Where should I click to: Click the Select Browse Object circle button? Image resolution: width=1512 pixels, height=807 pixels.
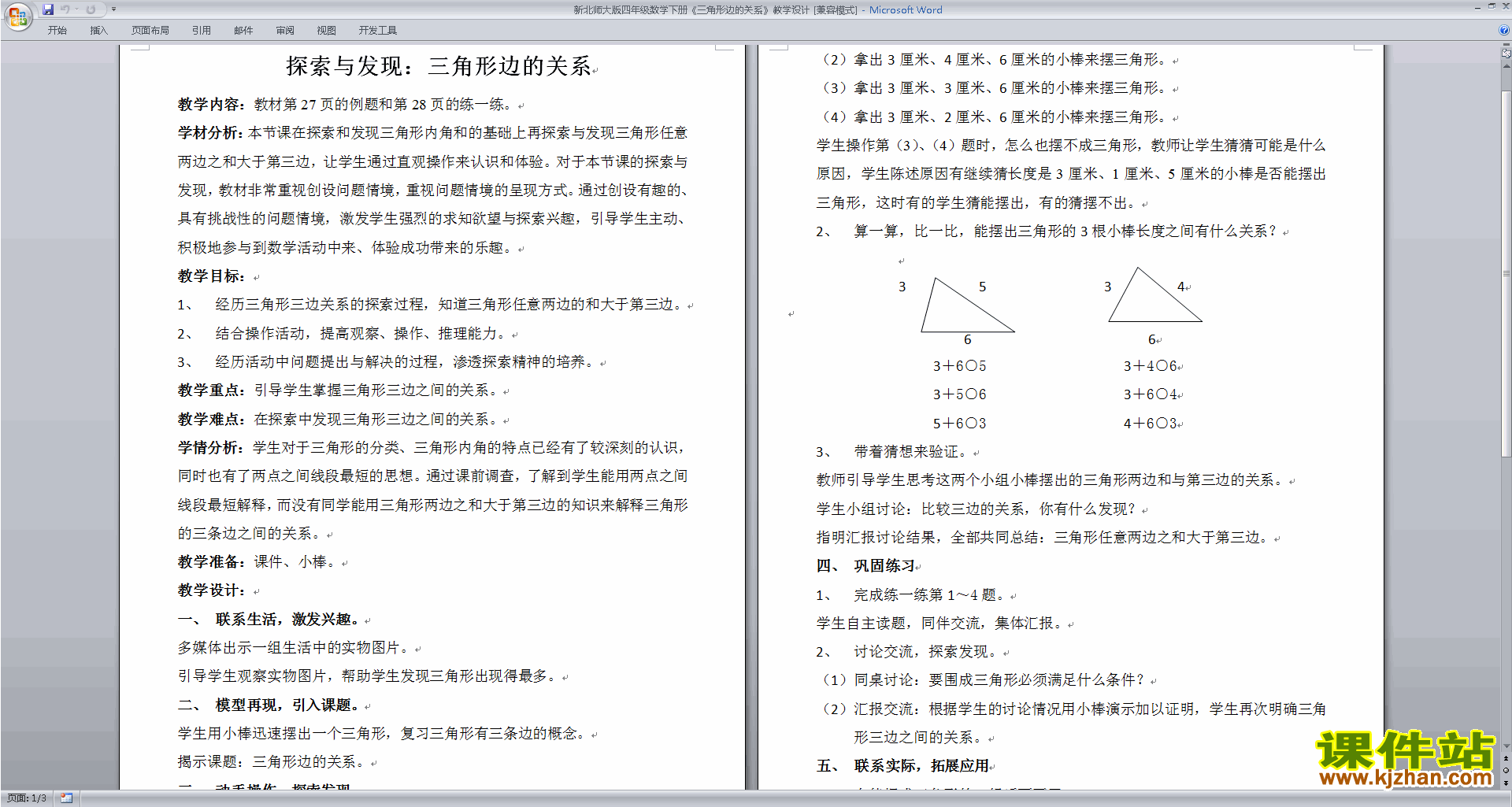1506,771
